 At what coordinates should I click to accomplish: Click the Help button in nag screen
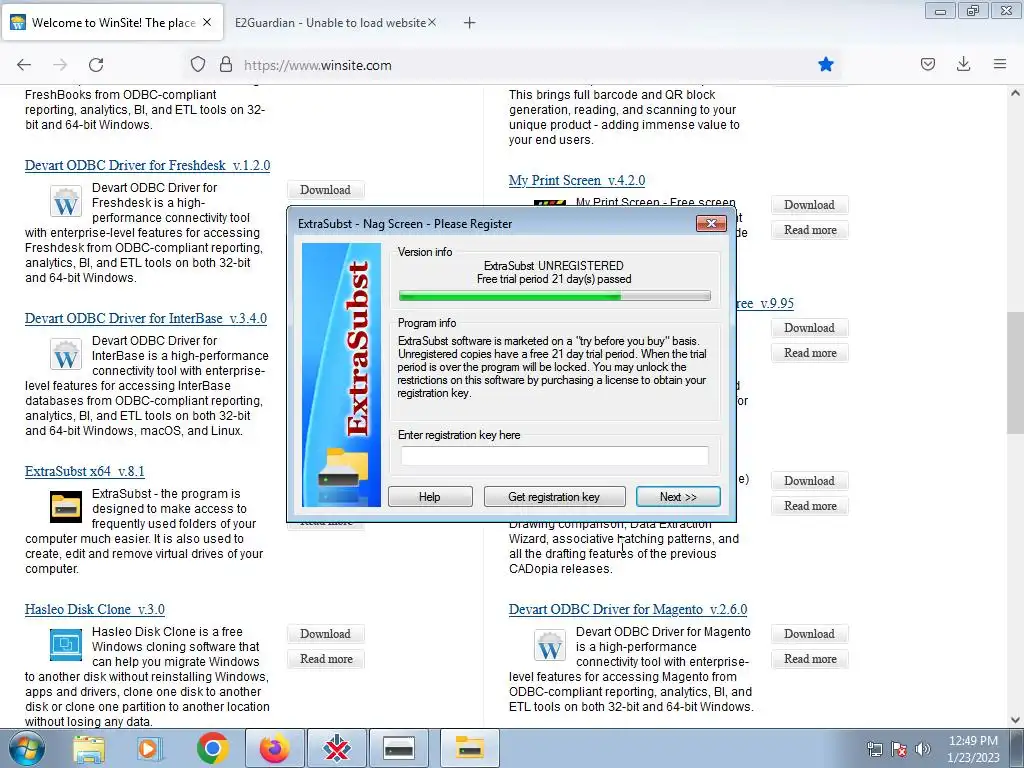pos(430,497)
